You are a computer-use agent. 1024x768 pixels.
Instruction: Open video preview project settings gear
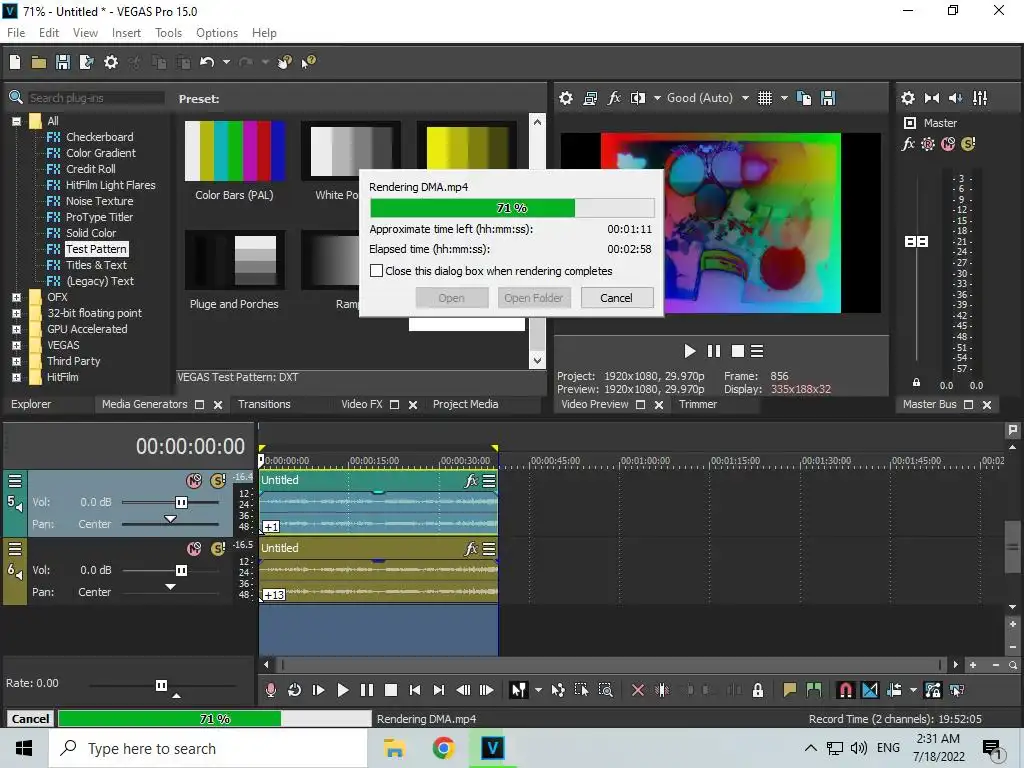pos(566,98)
